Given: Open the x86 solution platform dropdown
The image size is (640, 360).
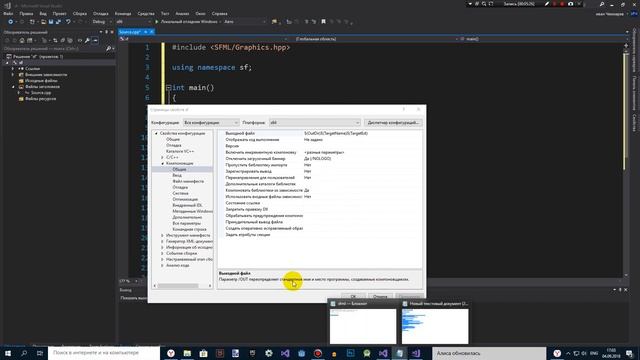Looking at the screenshot, I should (133, 22).
